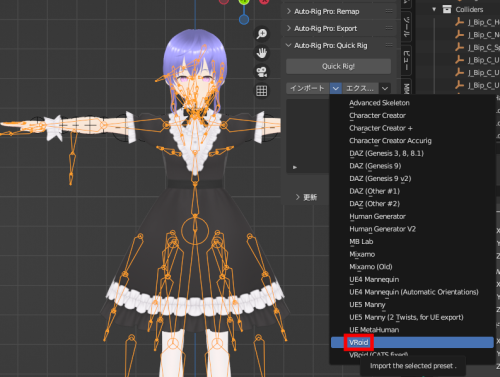Choose UE MetaHuman preset
500x377 pixels.
(x=374, y=330)
